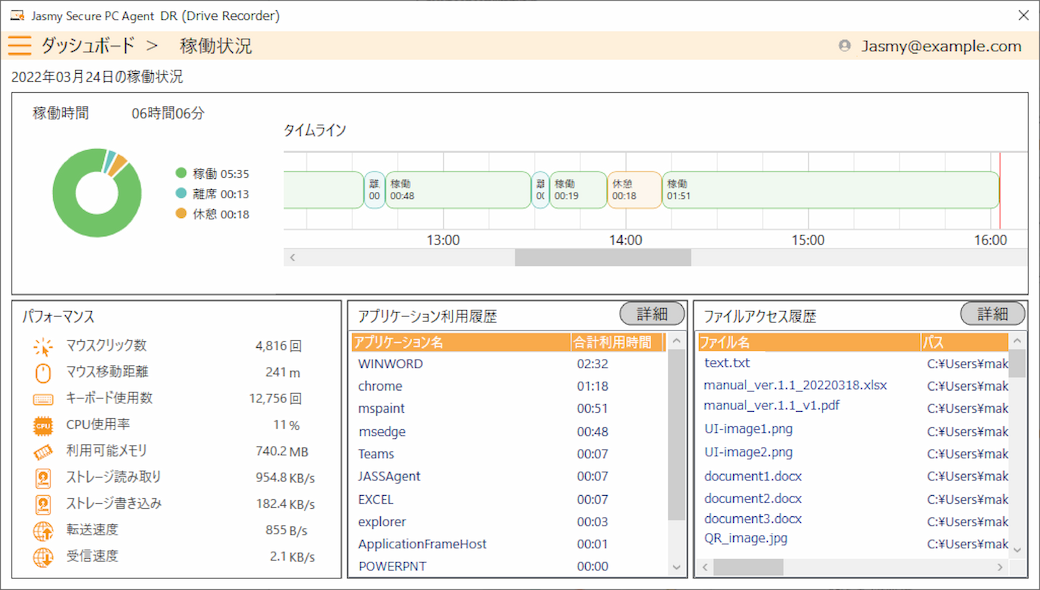This screenshot has width=1040, height=590.
Task: Click the mouse movement distance icon
Action: [x=43, y=373]
